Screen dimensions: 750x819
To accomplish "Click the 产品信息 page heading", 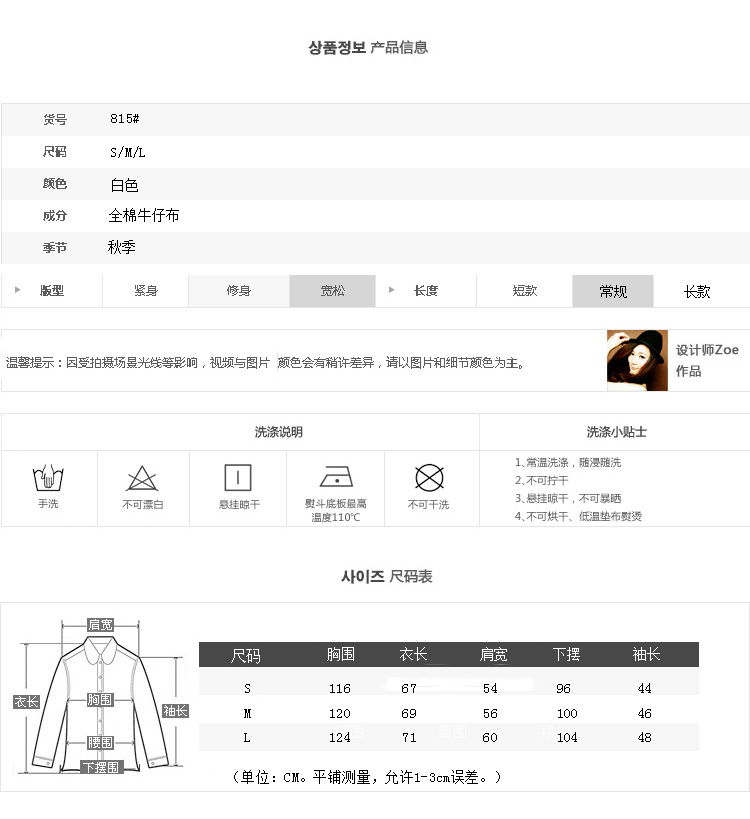I will (x=399, y=48).
